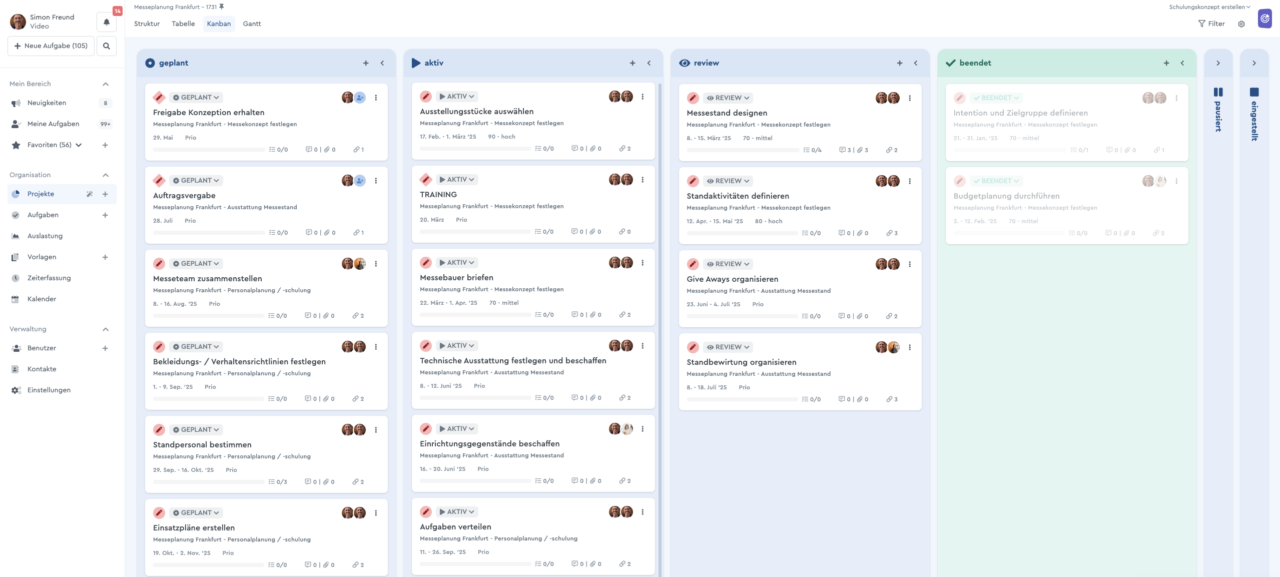Click the purple timer icon in top-right corner
The height and width of the screenshot is (577, 1280).
click(x=1265, y=20)
